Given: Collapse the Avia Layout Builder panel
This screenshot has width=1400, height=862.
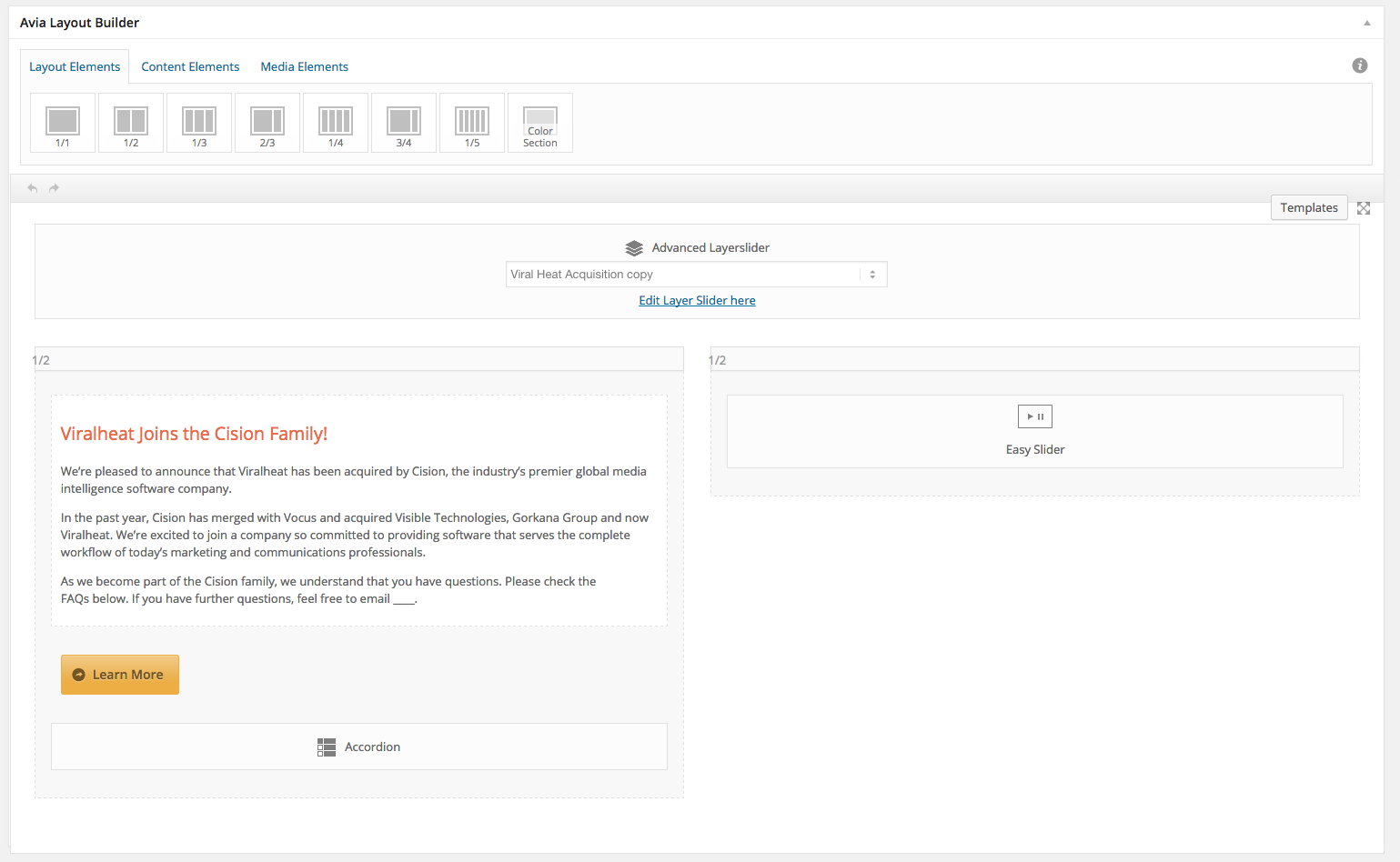Looking at the screenshot, I should (1366, 23).
